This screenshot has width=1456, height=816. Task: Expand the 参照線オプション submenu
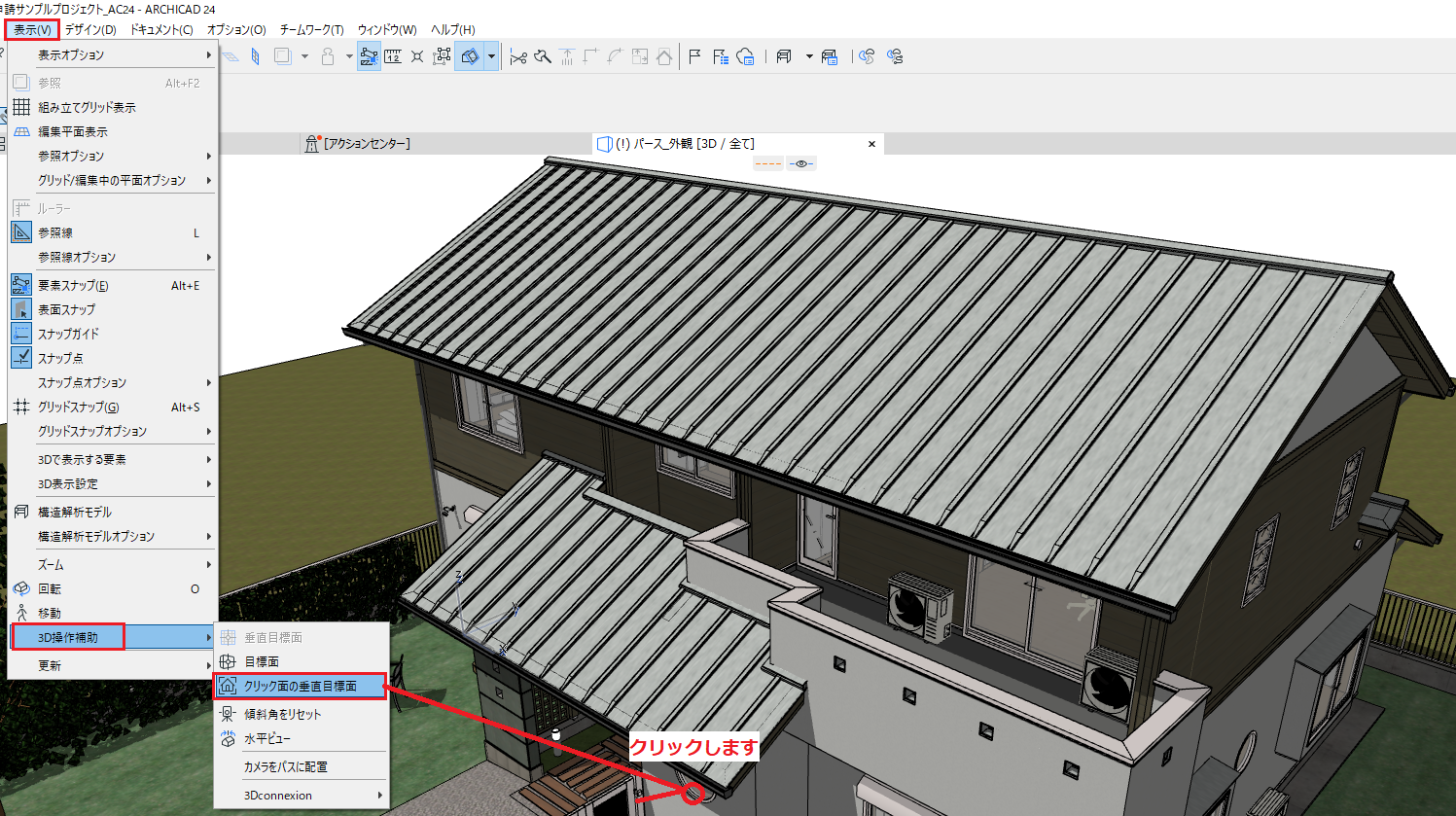[113, 257]
